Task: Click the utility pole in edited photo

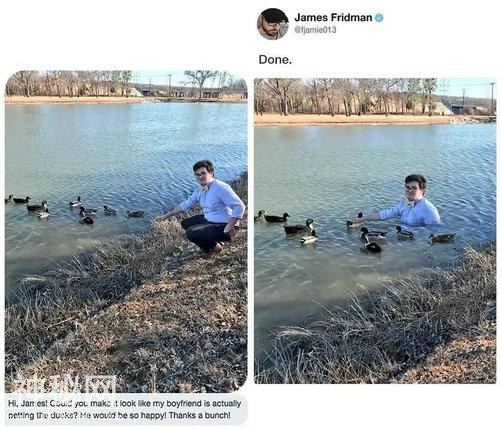Action: (492, 98)
